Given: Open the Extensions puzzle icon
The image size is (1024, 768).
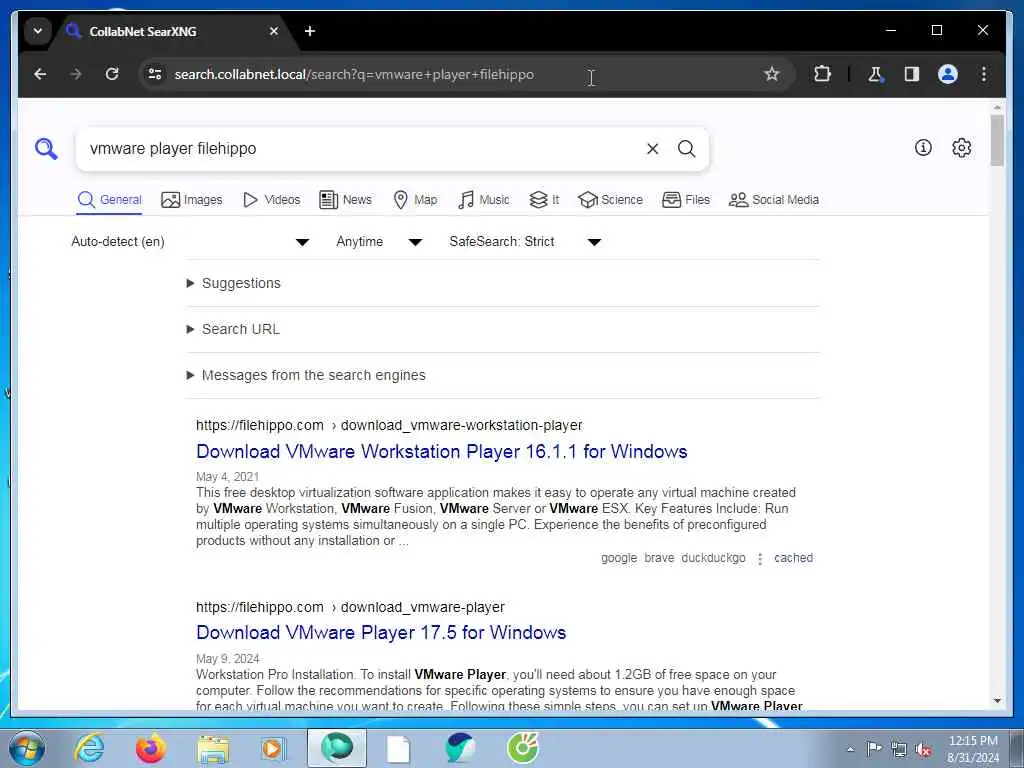Looking at the screenshot, I should coord(822,74).
